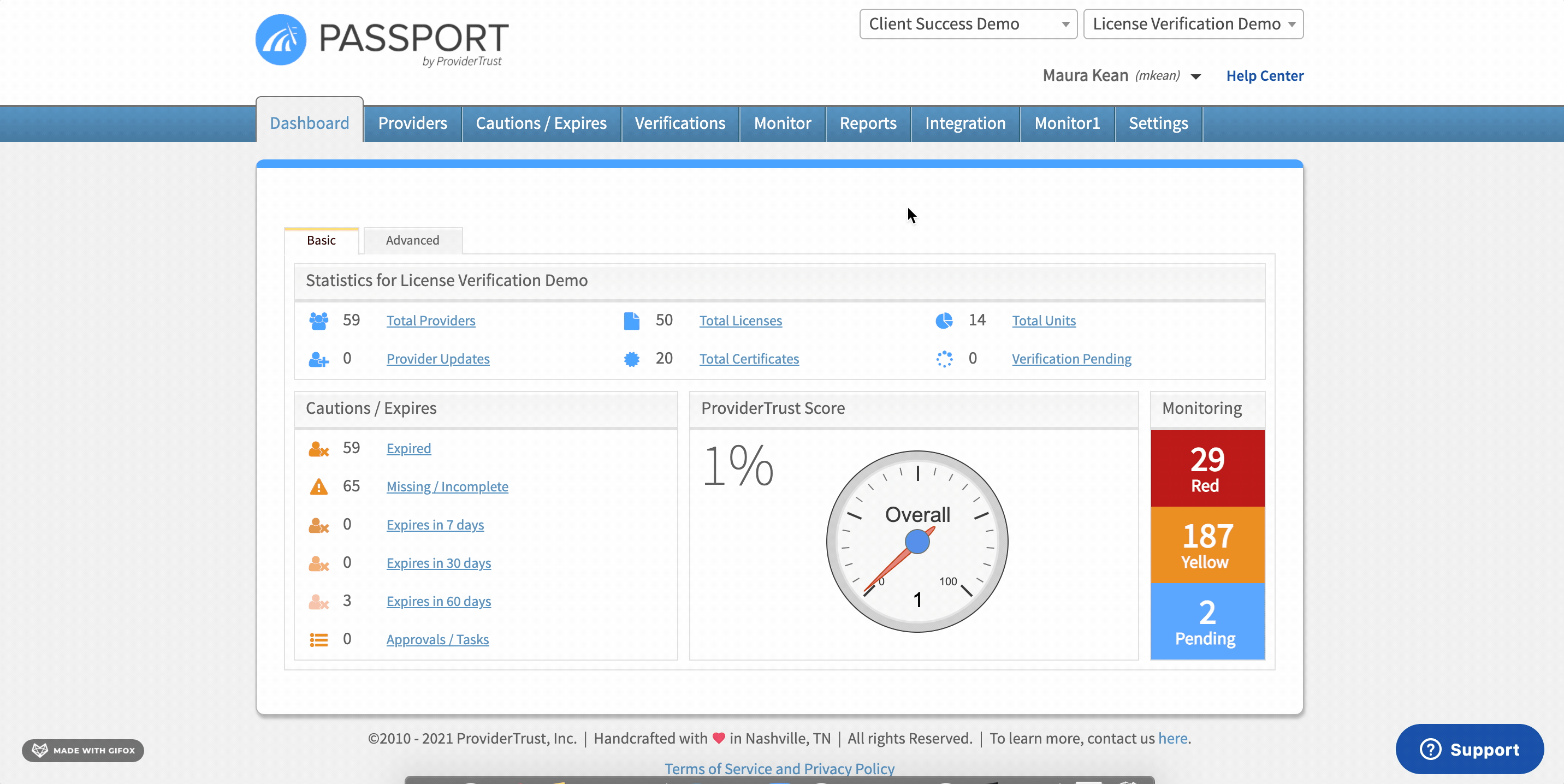Open the License Verification Demo dropdown
The height and width of the screenshot is (784, 1564).
pos(1193,23)
